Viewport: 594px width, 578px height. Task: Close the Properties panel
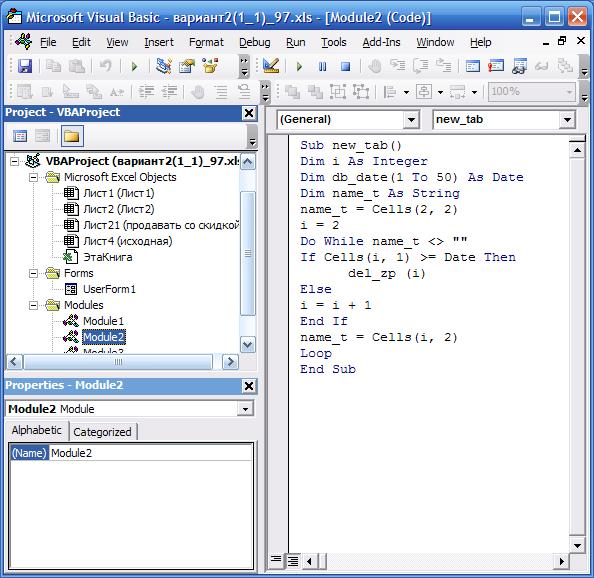pyautogui.click(x=249, y=386)
